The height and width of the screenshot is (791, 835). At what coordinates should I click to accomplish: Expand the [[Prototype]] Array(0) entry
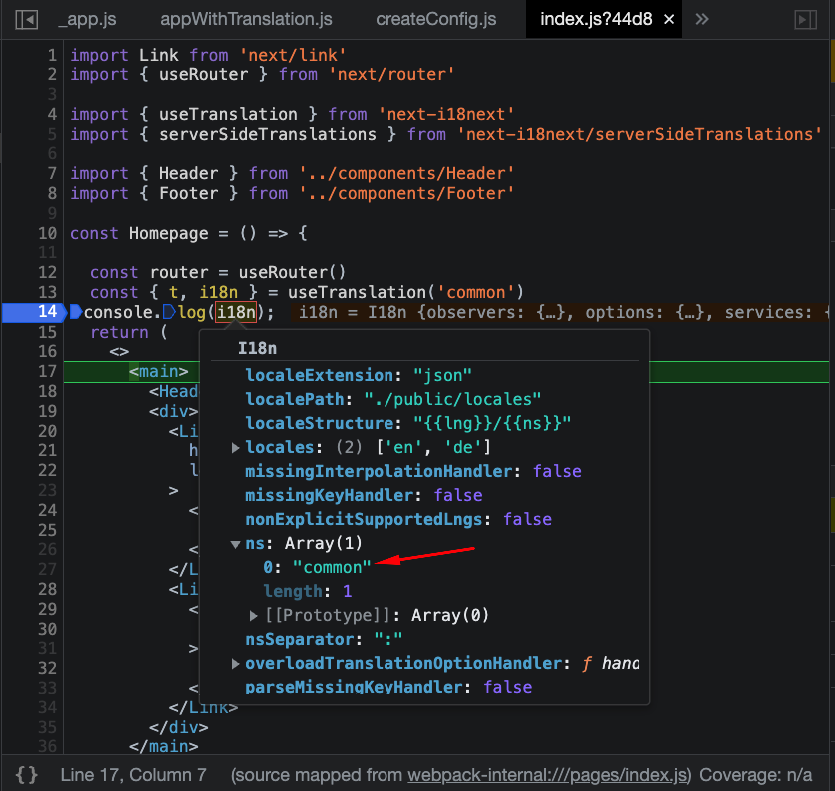click(253, 616)
